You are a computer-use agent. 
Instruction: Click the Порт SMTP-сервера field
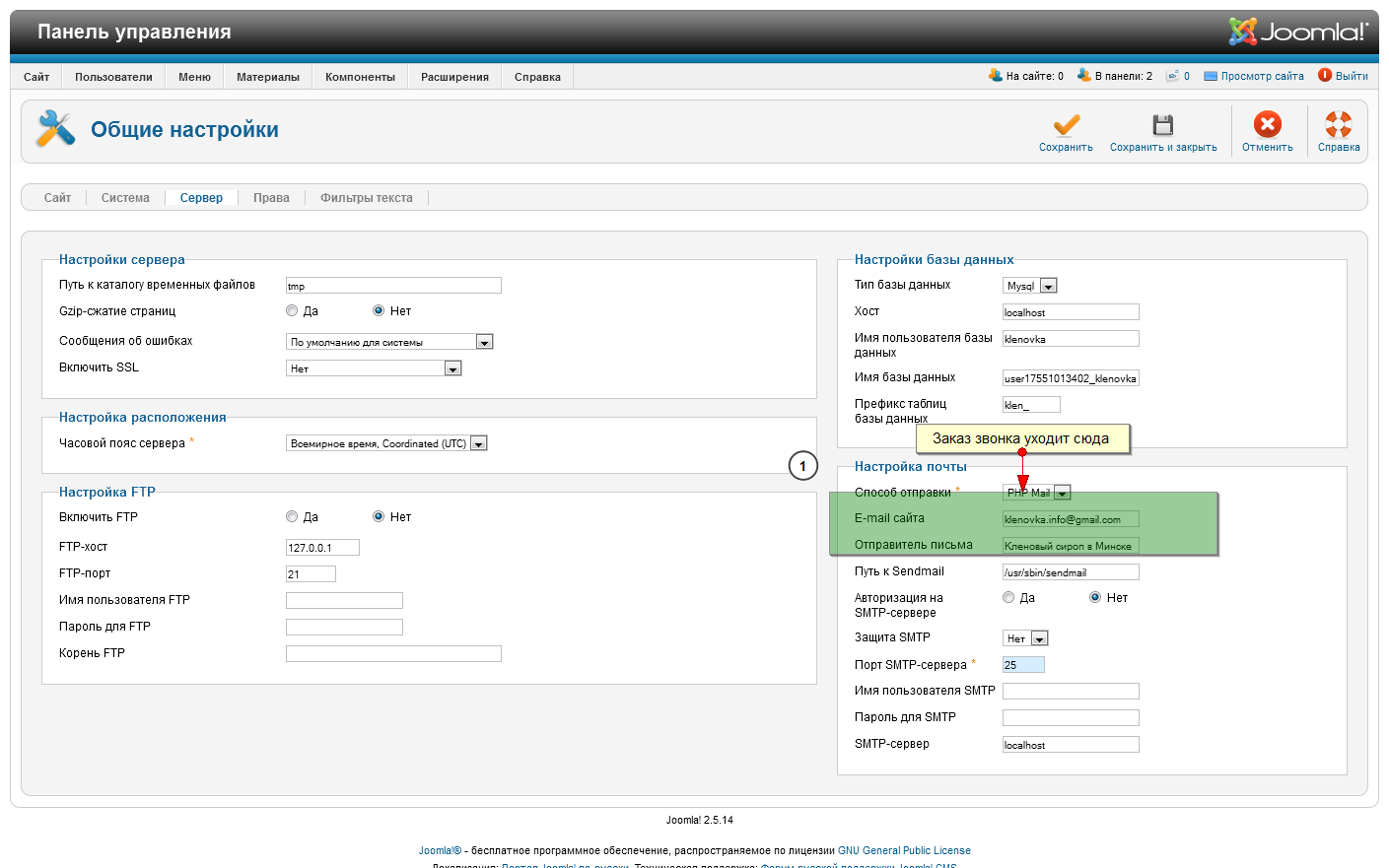(x=1023, y=665)
